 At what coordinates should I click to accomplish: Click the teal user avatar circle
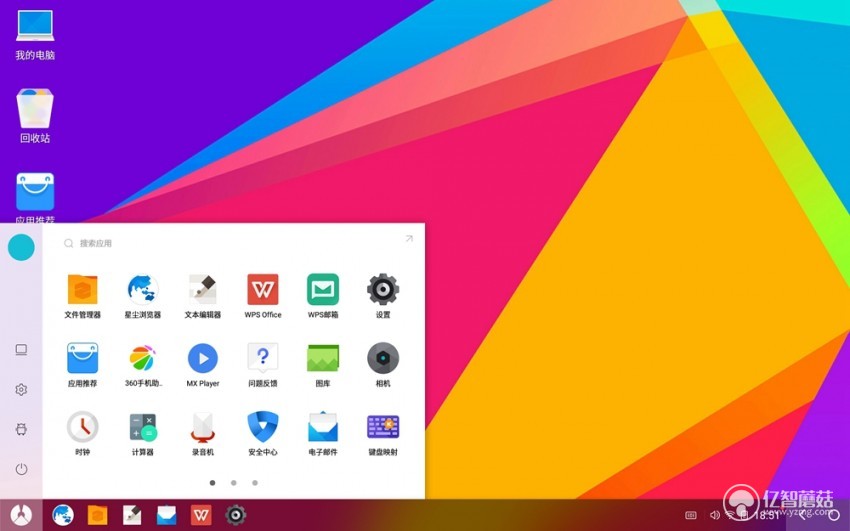21,247
